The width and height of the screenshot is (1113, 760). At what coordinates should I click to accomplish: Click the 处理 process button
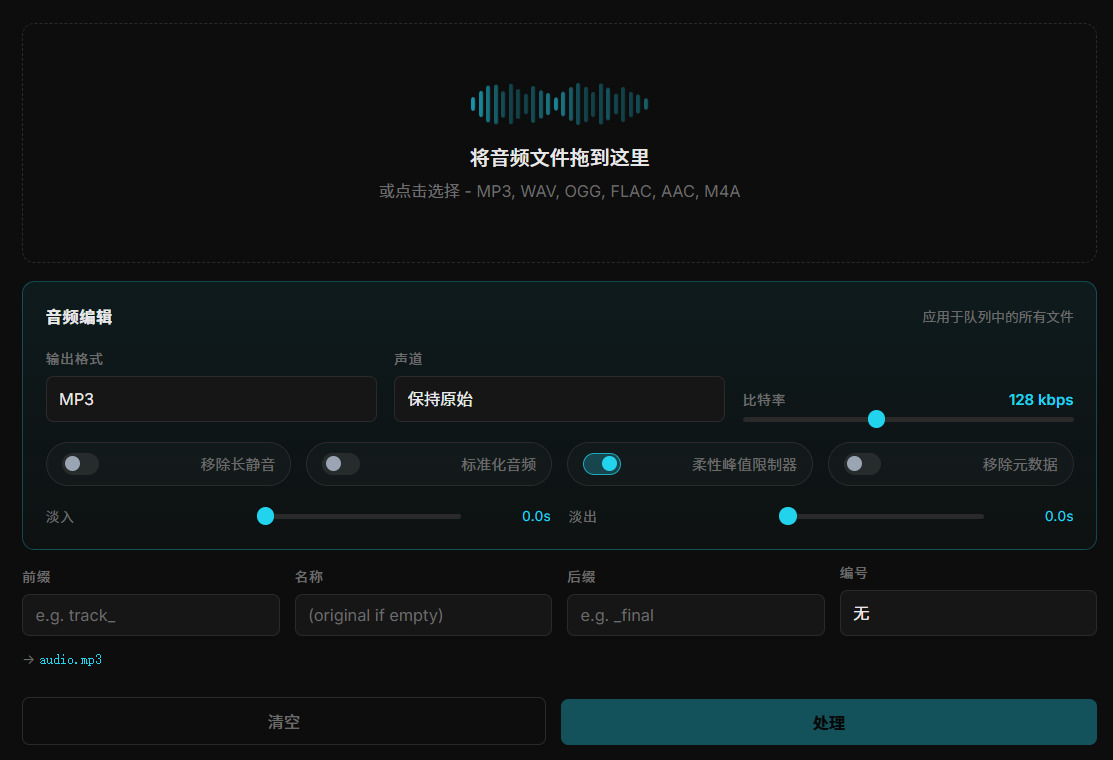[829, 722]
